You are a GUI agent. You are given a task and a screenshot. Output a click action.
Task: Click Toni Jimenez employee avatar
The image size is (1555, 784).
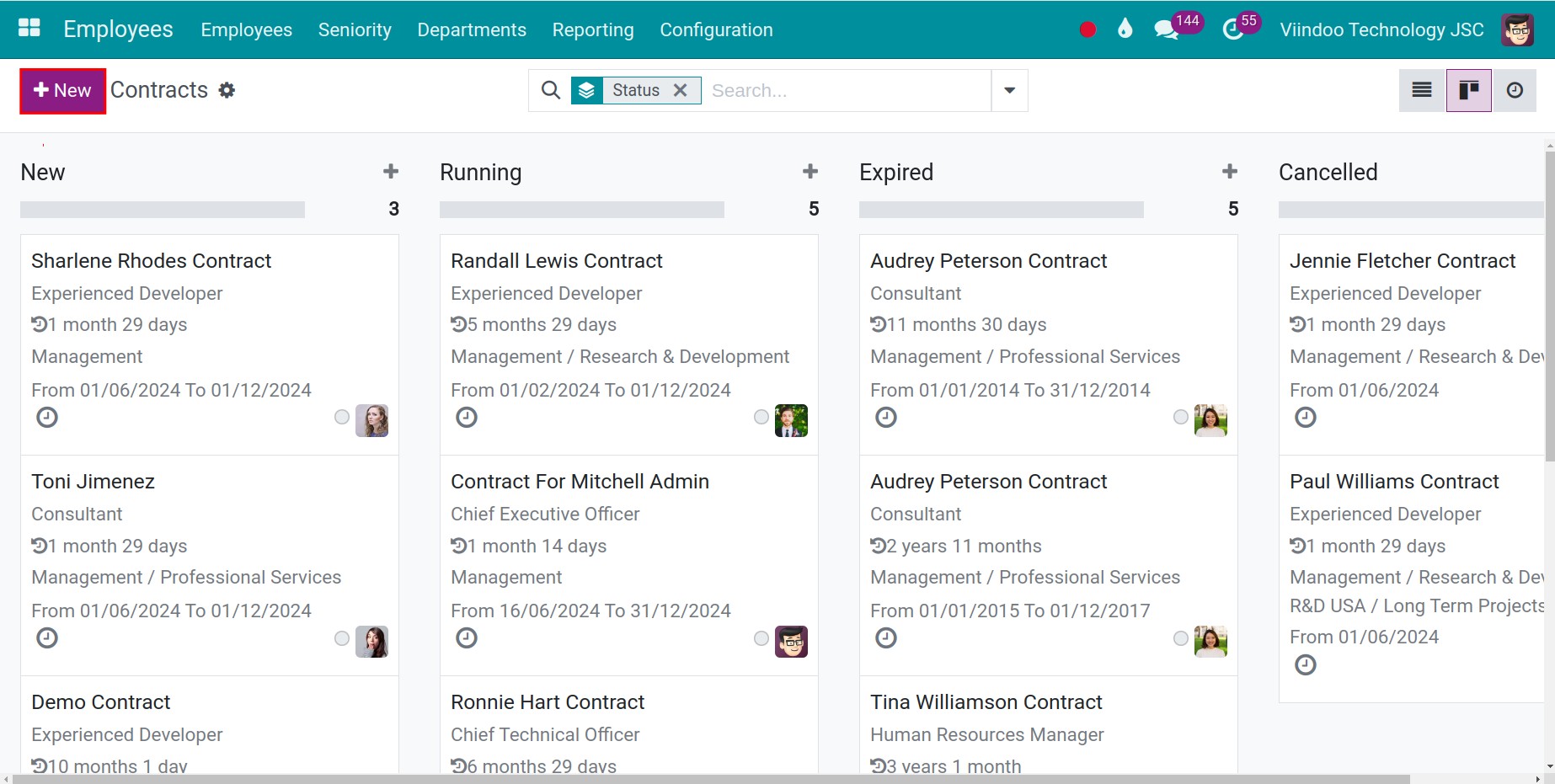371,642
